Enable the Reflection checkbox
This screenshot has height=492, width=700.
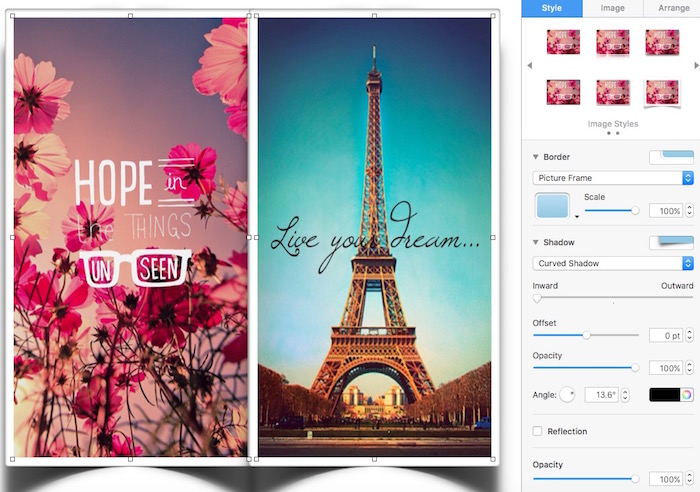click(538, 431)
